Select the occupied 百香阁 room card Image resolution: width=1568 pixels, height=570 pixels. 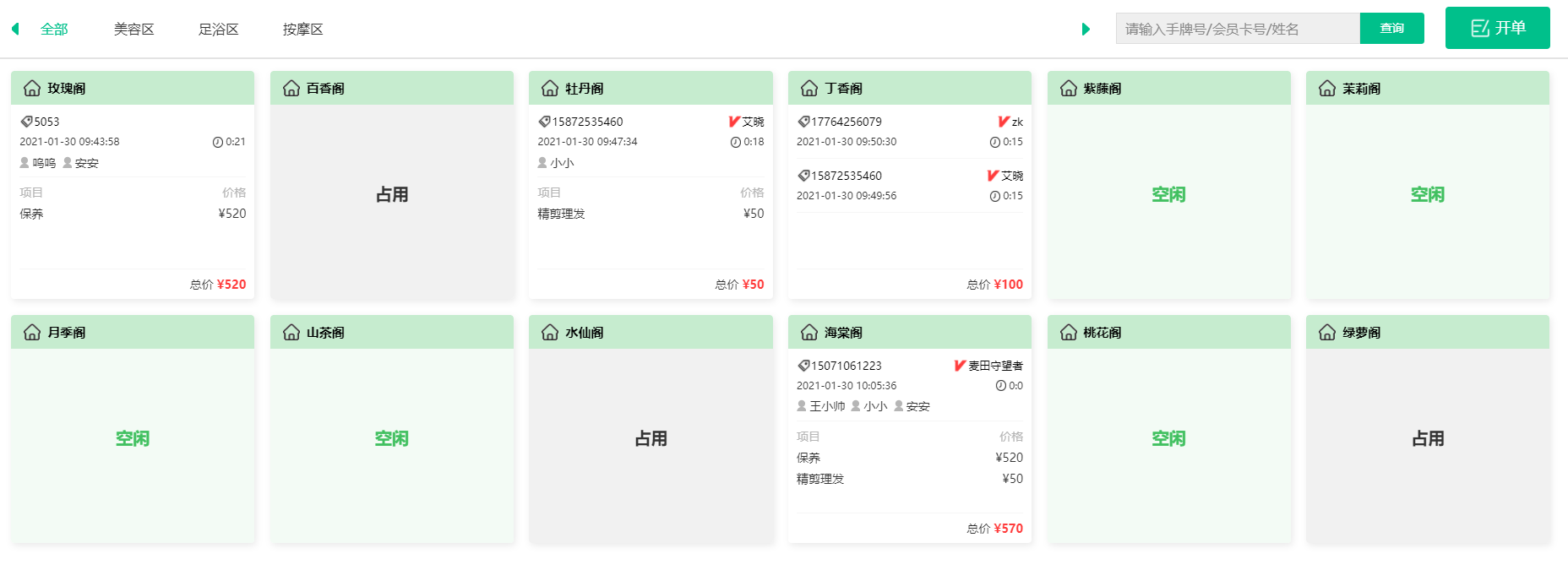pos(392,194)
